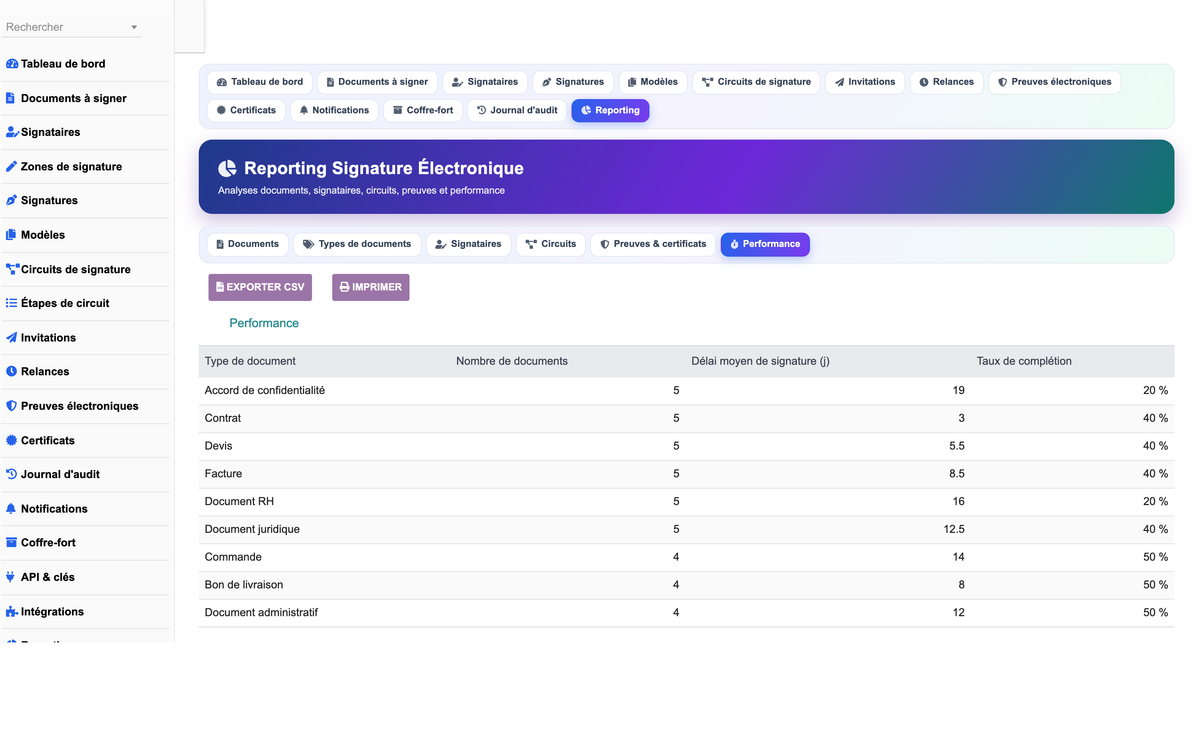Select the Performance report sub-tab
The width and height of the screenshot is (1200, 743).
[x=765, y=244]
